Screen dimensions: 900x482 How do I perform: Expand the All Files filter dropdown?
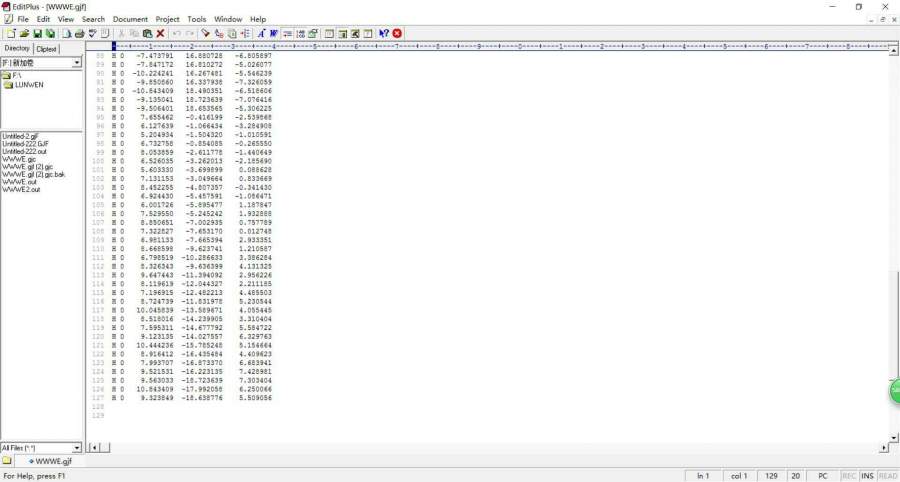click(77, 448)
